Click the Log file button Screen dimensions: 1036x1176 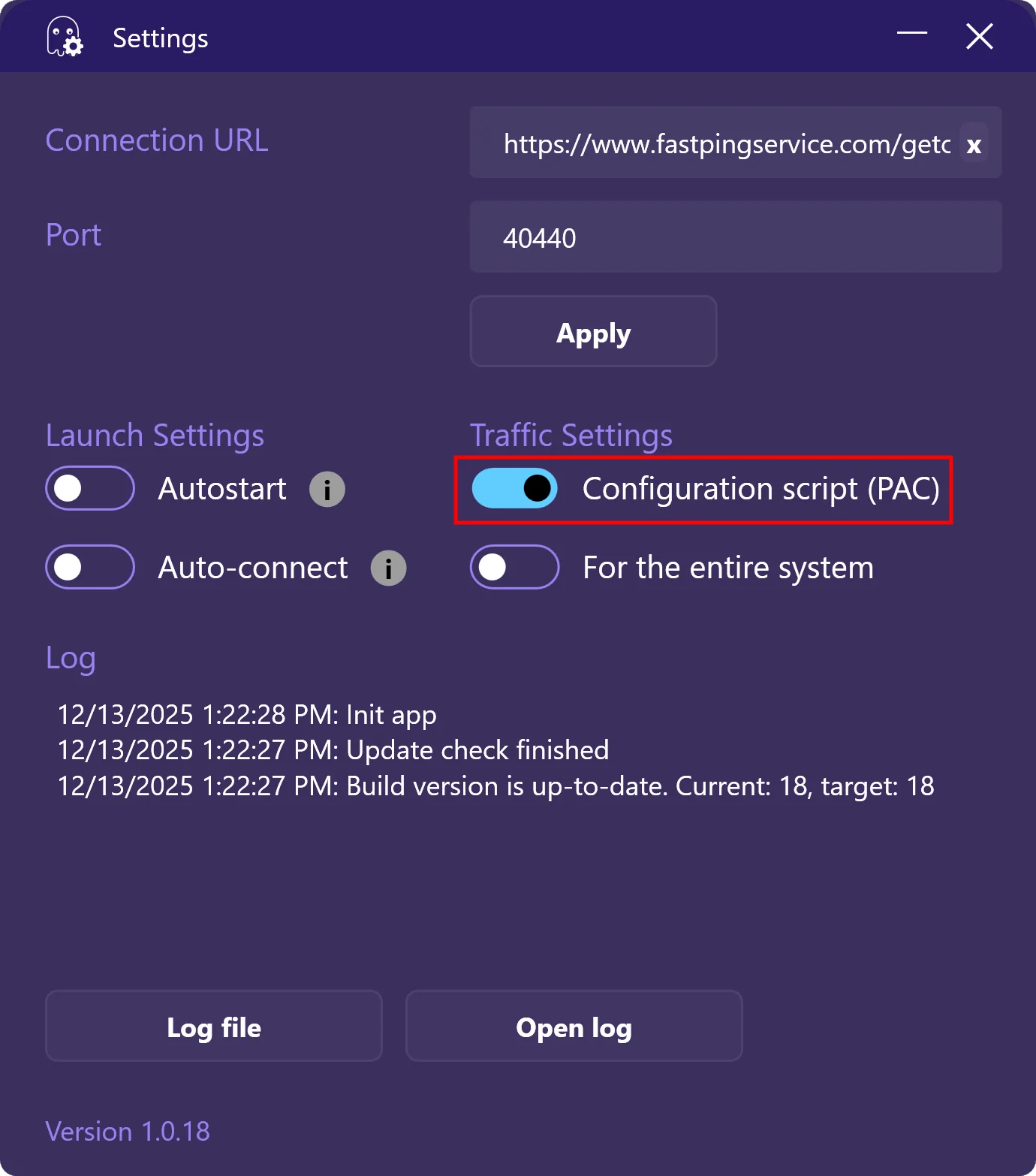(x=214, y=1026)
